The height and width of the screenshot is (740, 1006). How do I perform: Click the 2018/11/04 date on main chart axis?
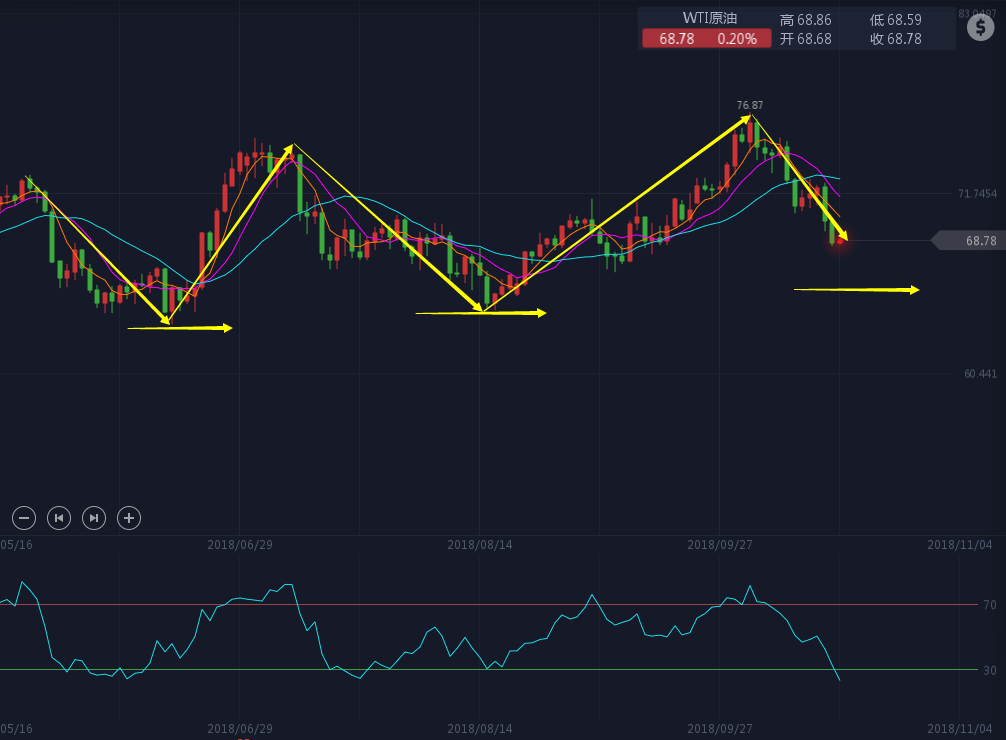click(x=960, y=545)
